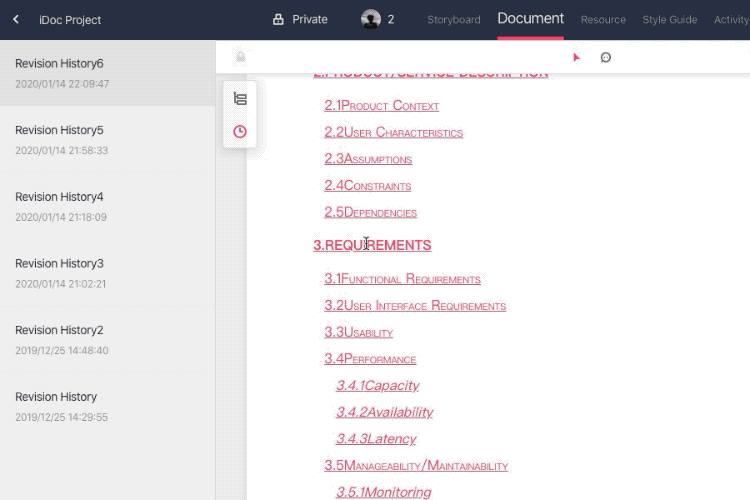This screenshot has height=500, width=750.
Task: Open 3.4.1 Capacity link
Action: (x=378, y=386)
